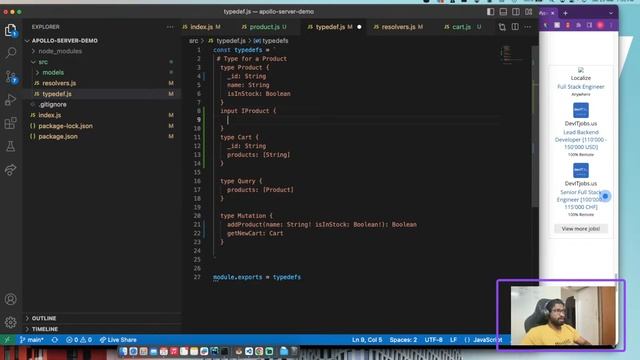The height and width of the screenshot is (360, 640).
Task: Open Explorer Views and More Actions ellipsis
Action: [x=170, y=27]
